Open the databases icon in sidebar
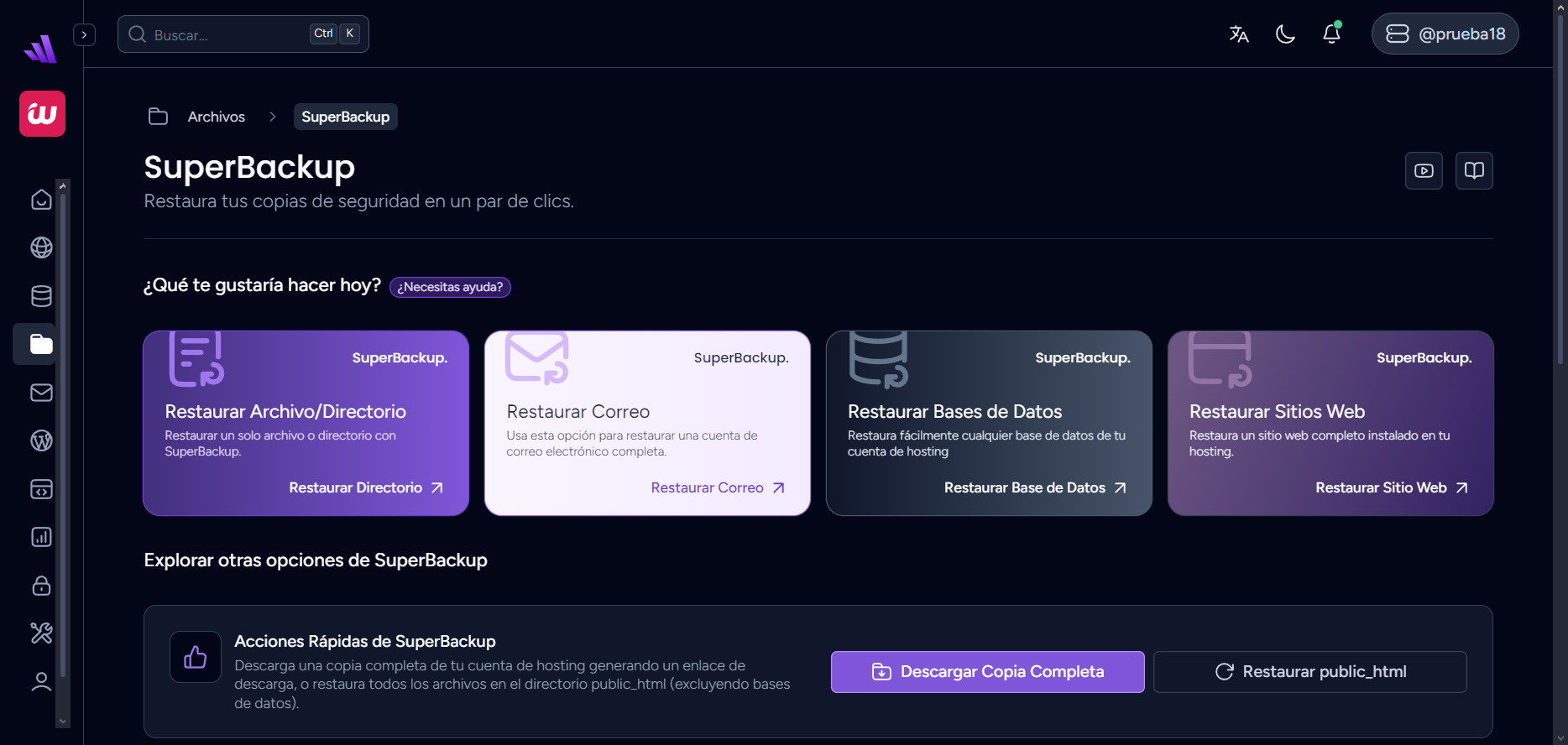1568x745 pixels. (41, 296)
